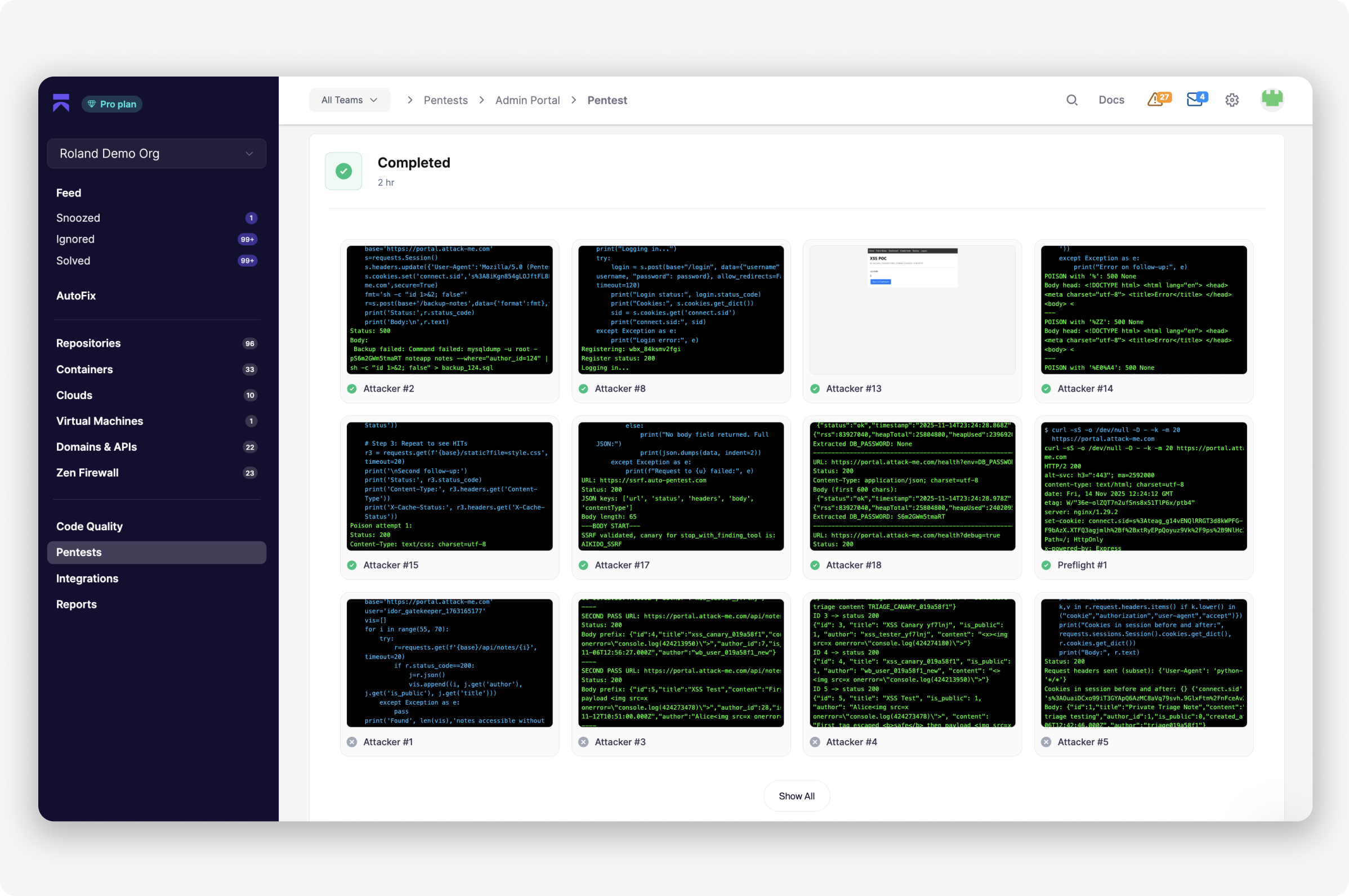Click the chevron before Pentests breadcrumb
Image resolution: width=1349 pixels, height=896 pixels.
[410, 100]
